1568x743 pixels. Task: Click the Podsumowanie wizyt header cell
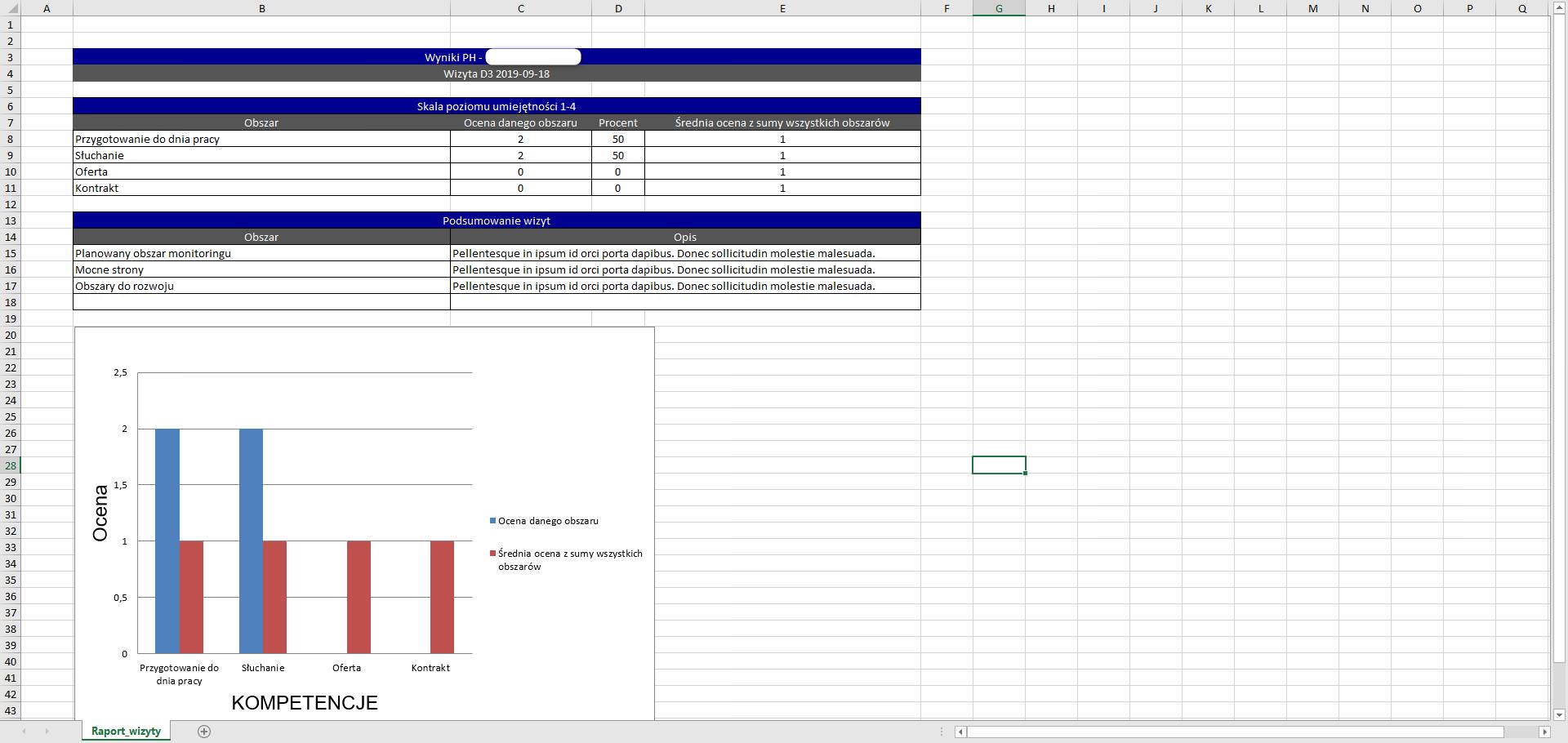(x=496, y=220)
